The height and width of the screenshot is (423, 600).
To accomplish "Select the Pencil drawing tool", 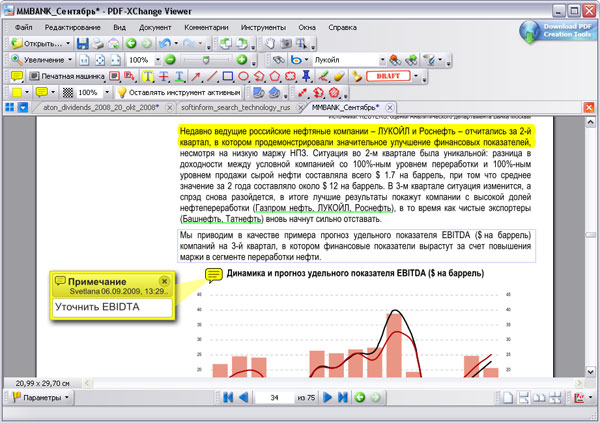I will (x=324, y=76).
